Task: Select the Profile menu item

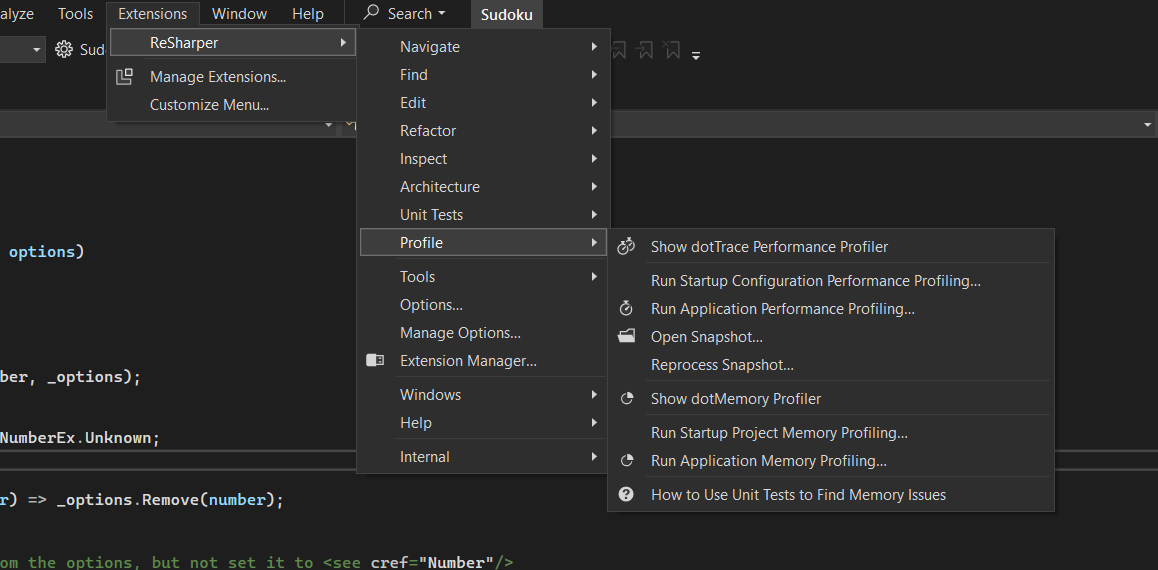Action: click(x=484, y=242)
